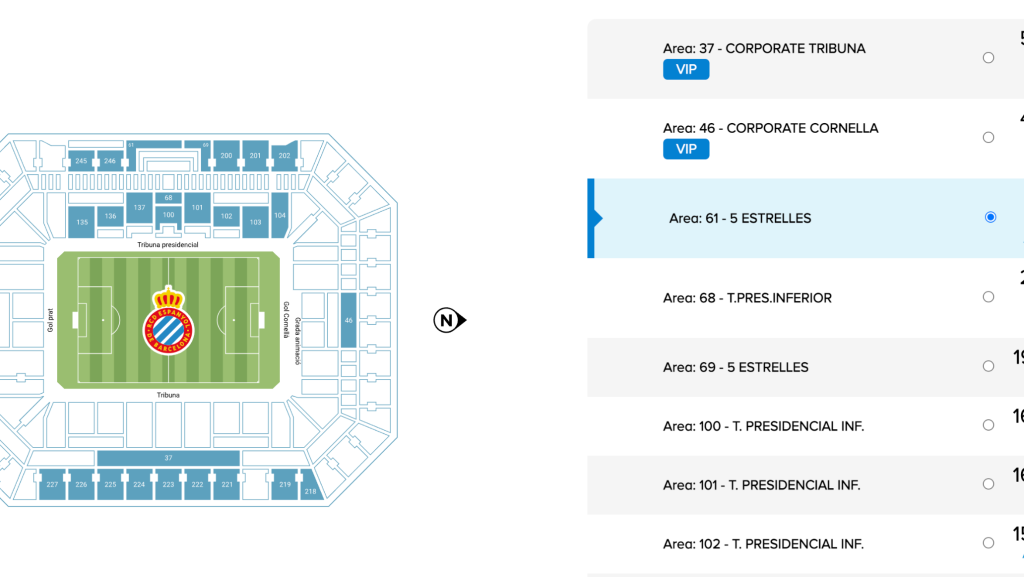Select Area 101 T. Presidencial Inf. radio button
Viewport: 1024px width, 577px height.
pos(988,484)
